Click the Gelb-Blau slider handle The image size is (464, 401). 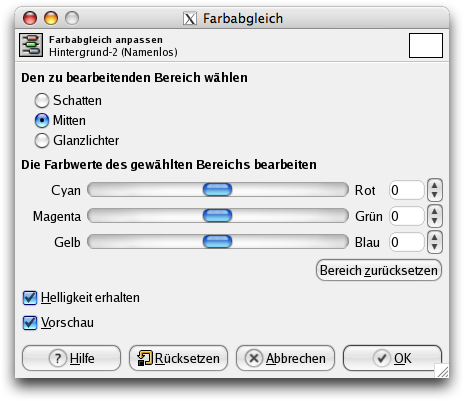[x=217, y=242]
